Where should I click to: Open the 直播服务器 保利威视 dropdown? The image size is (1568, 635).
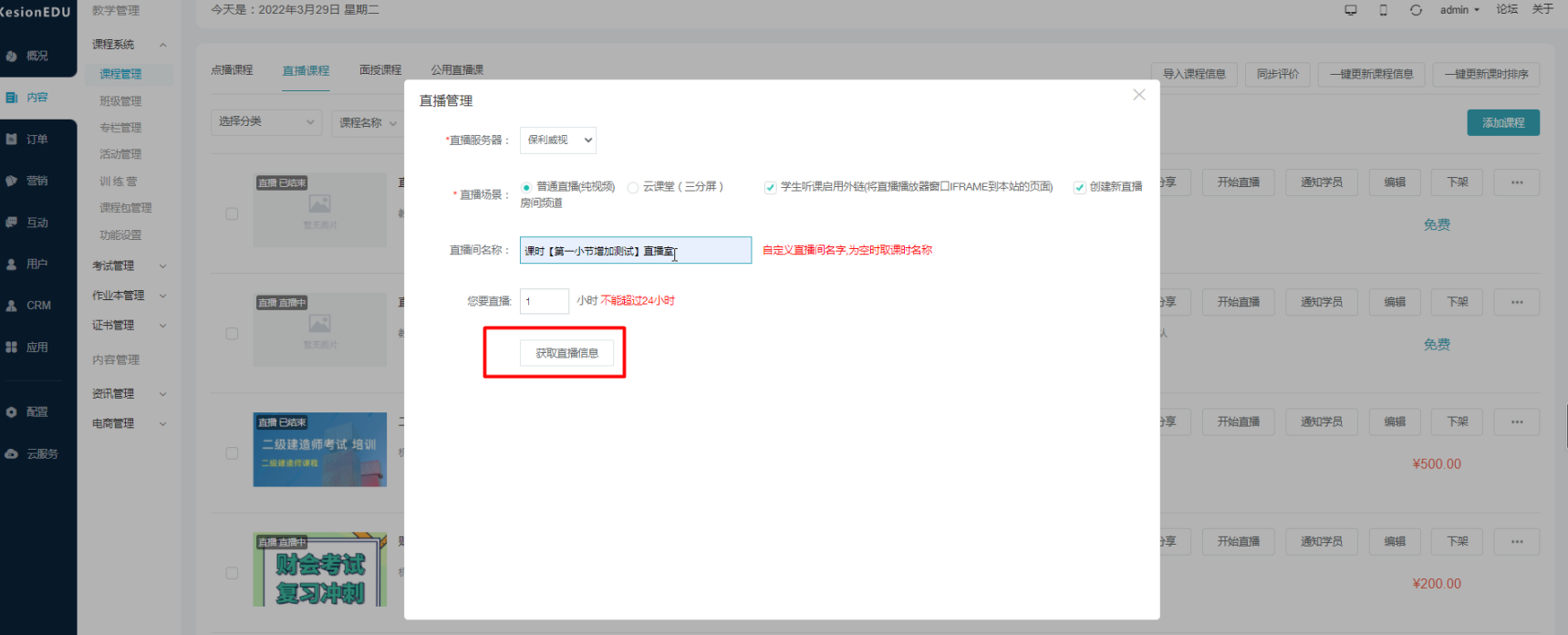tap(558, 141)
